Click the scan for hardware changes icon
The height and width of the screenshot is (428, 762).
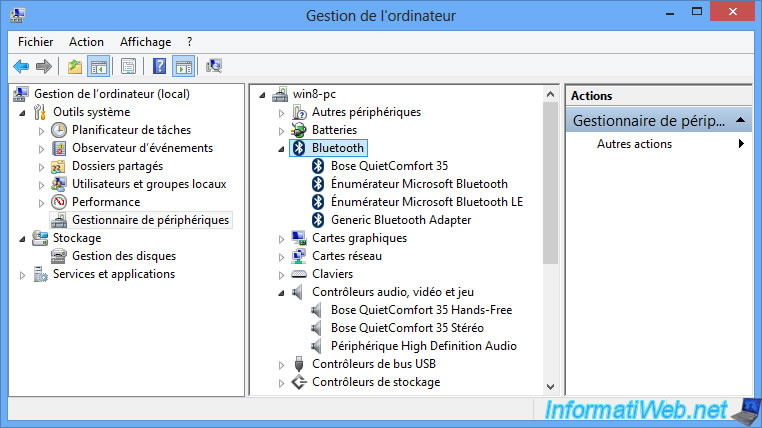[214, 67]
